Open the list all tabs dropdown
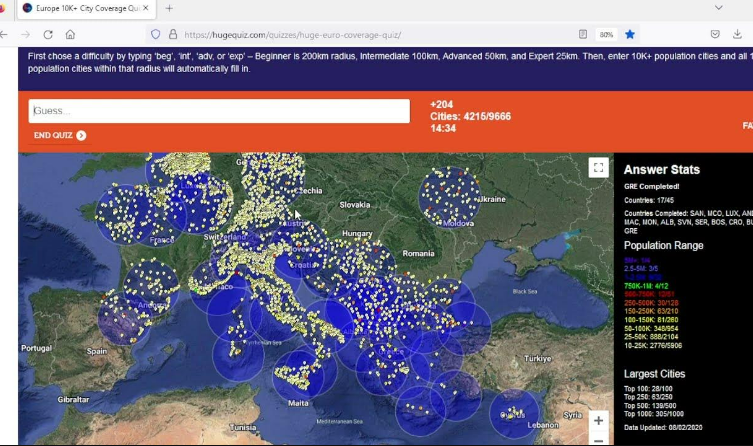 [x=718, y=8]
